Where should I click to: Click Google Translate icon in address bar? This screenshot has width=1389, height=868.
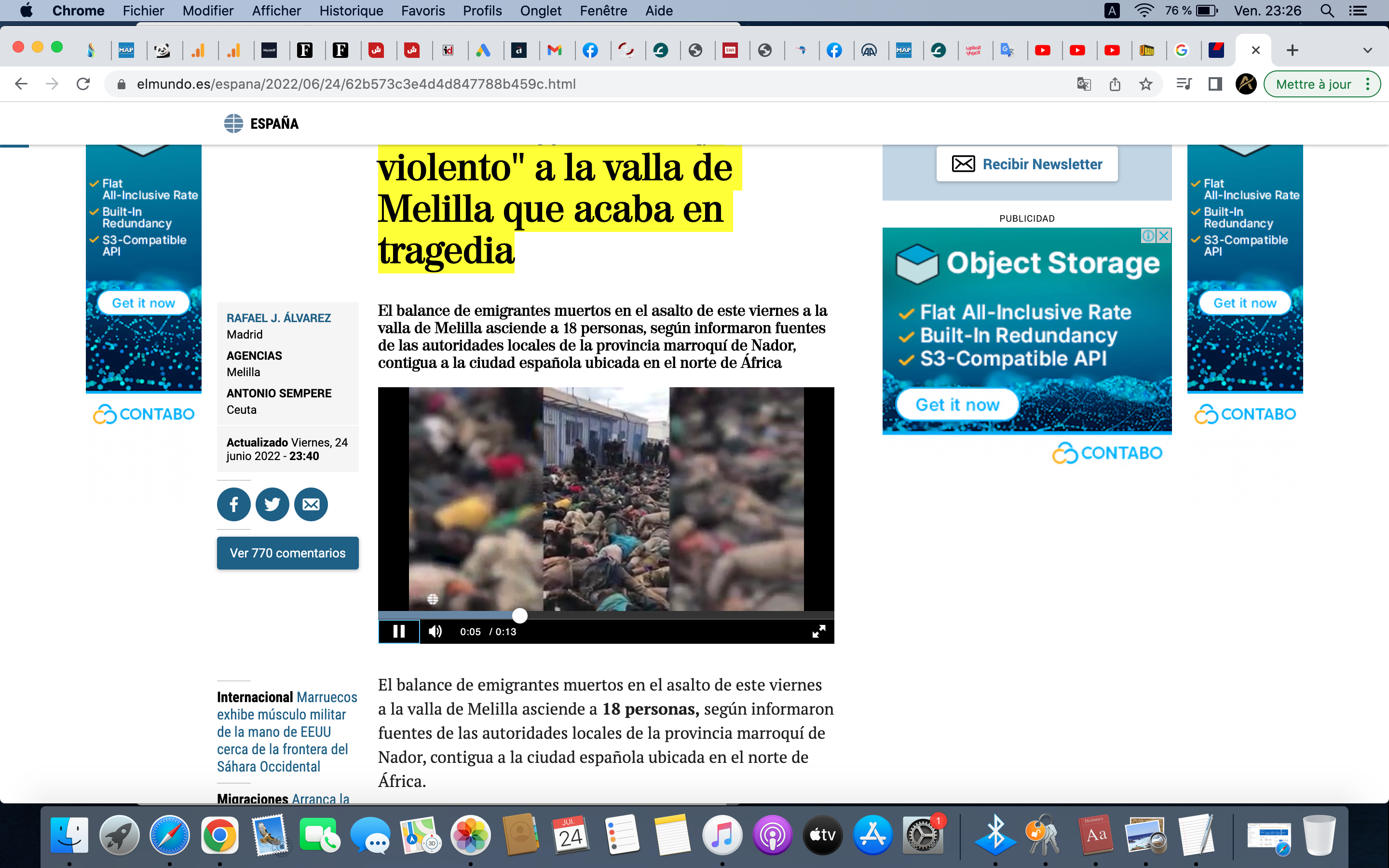click(1084, 84)
